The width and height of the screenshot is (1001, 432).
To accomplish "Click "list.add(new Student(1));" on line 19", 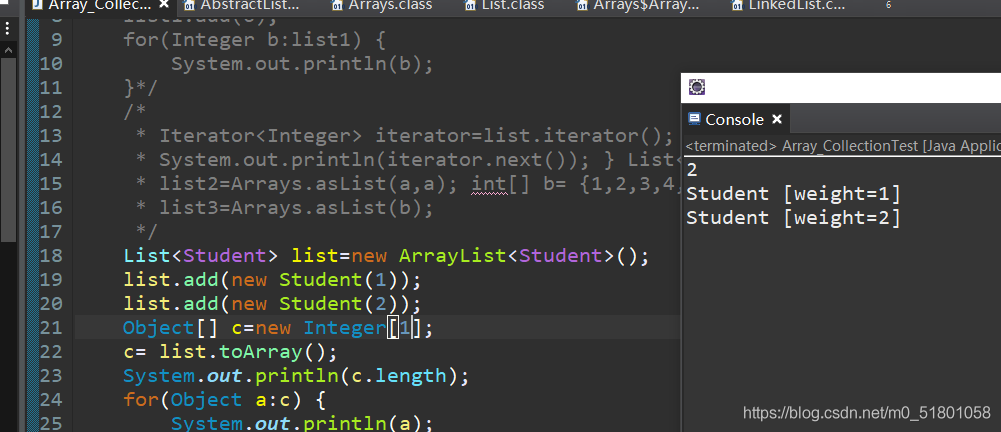I will click(273, 280).
